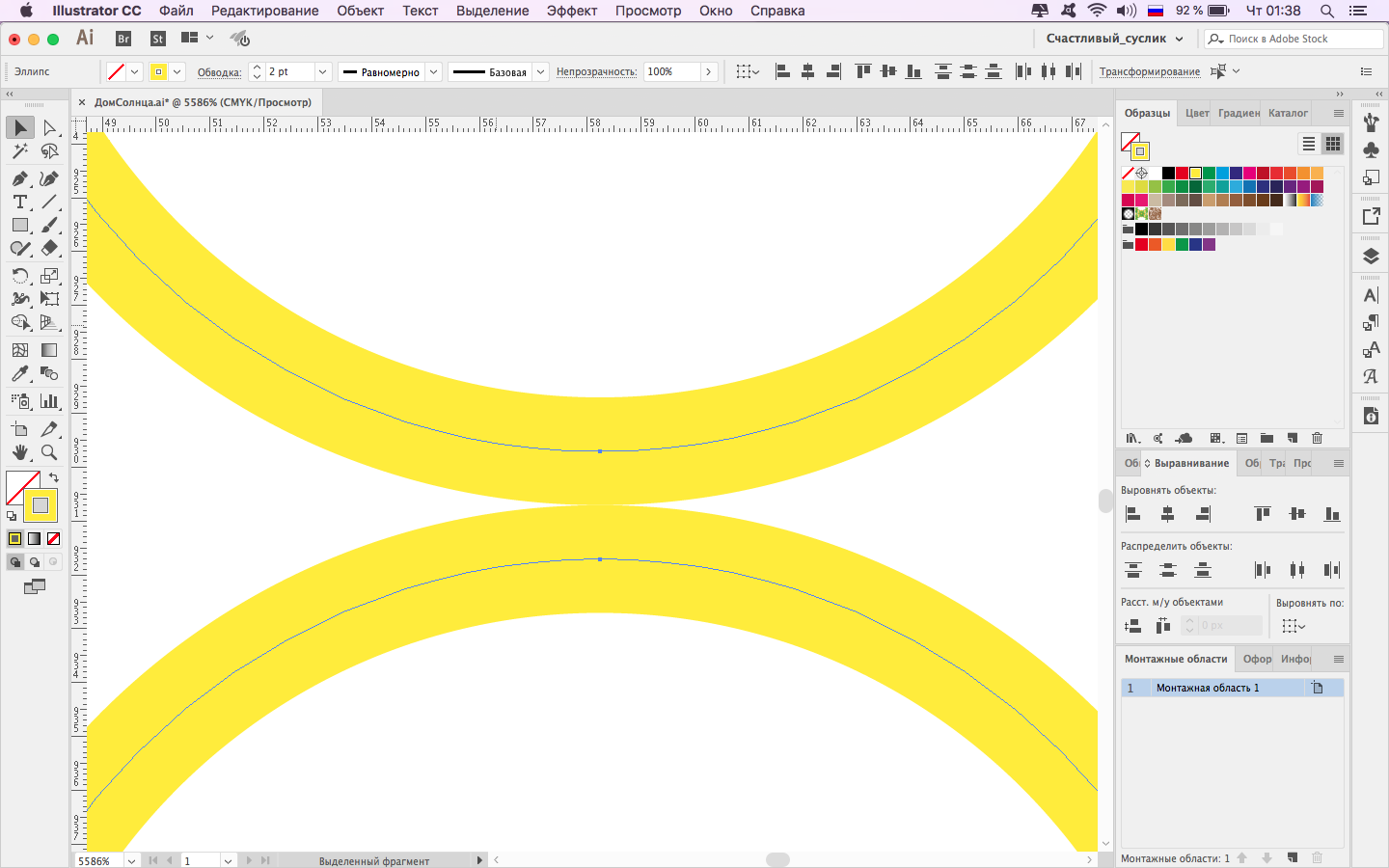
Task: Select the Type tool
Action: tap(19, 202)
